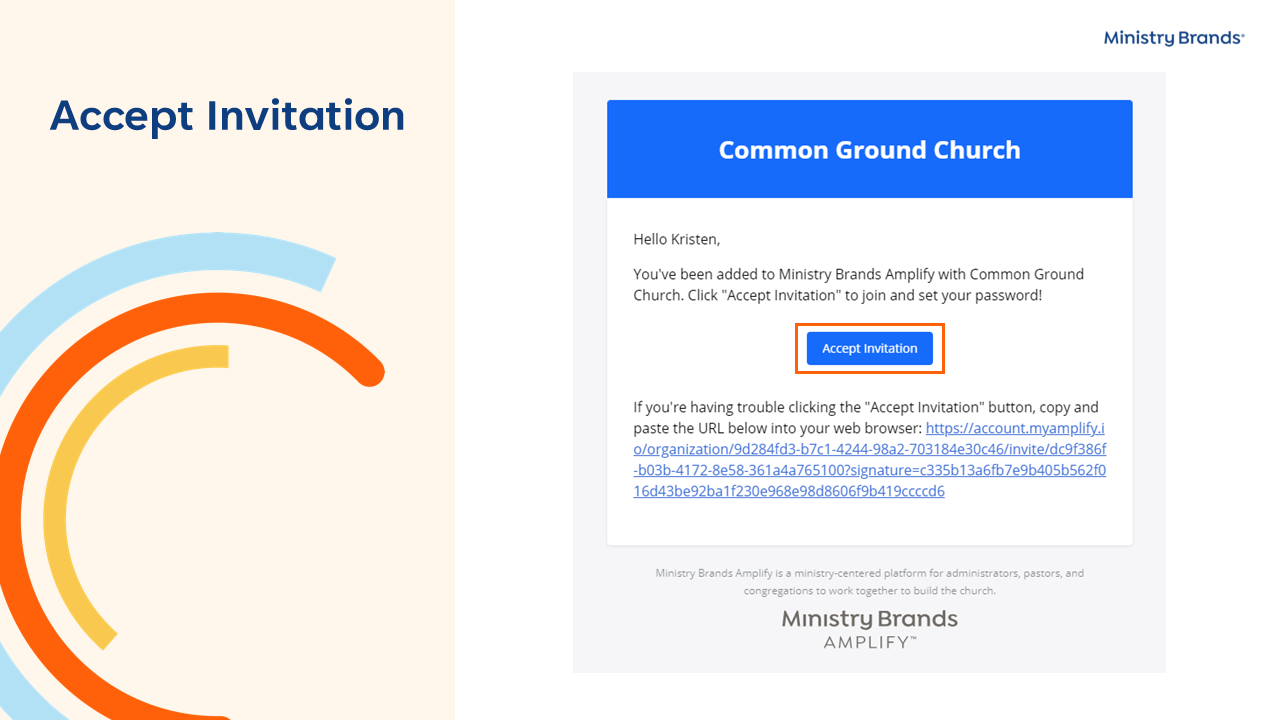Viewport: 1280px width, 720px height.
Task: Click the Ministry Brands logo top right
Action: click(x=1174, y=38)
